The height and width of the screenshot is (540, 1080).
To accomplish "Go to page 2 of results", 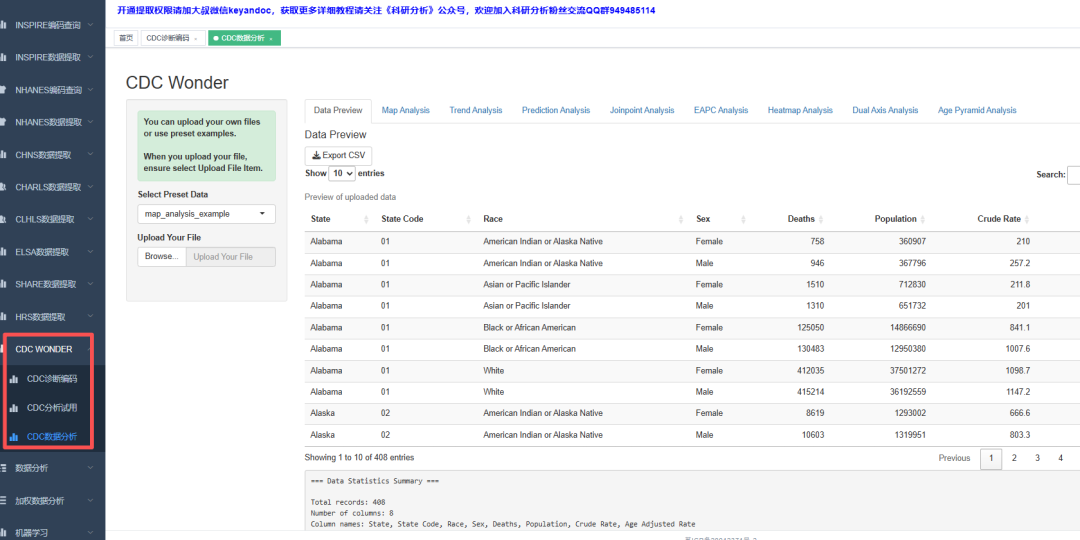I will (1014, 458).
